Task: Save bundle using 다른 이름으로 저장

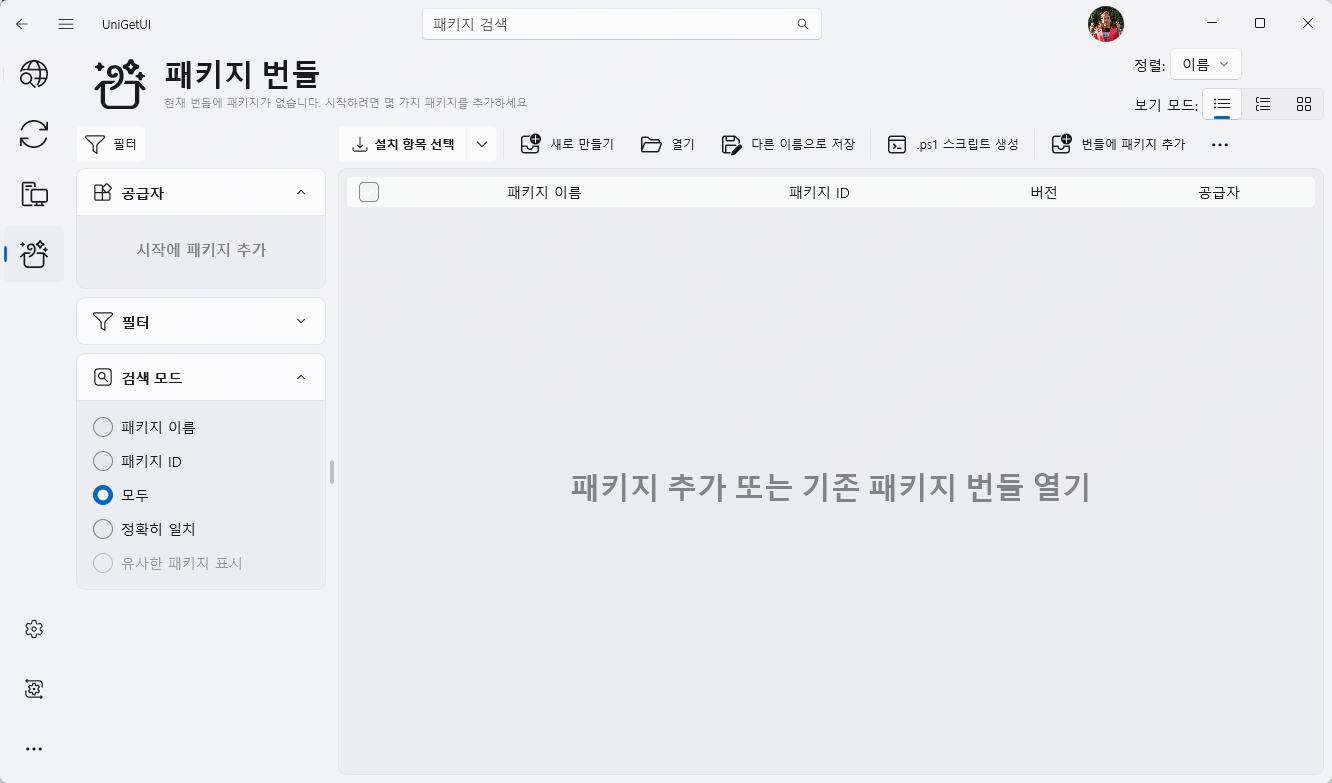Action: 788,144
